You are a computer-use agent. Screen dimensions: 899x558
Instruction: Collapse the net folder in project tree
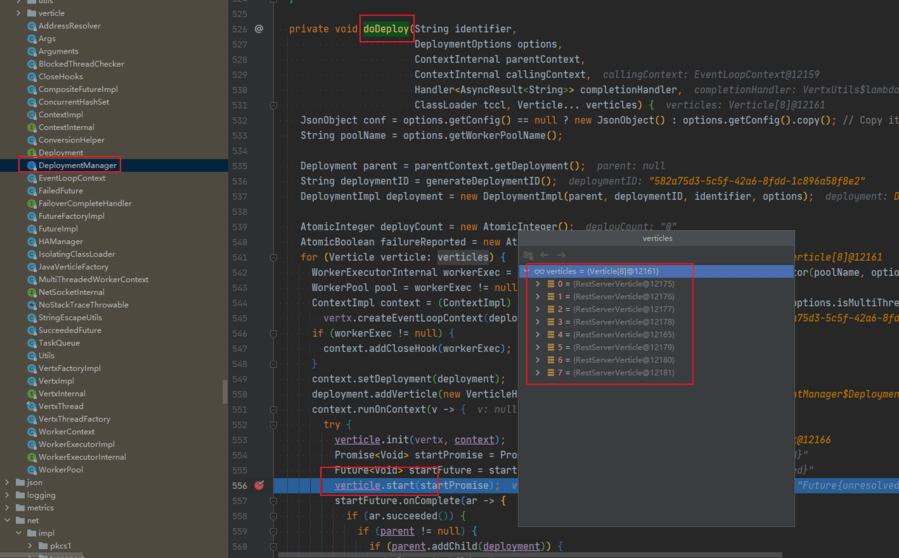7,520
